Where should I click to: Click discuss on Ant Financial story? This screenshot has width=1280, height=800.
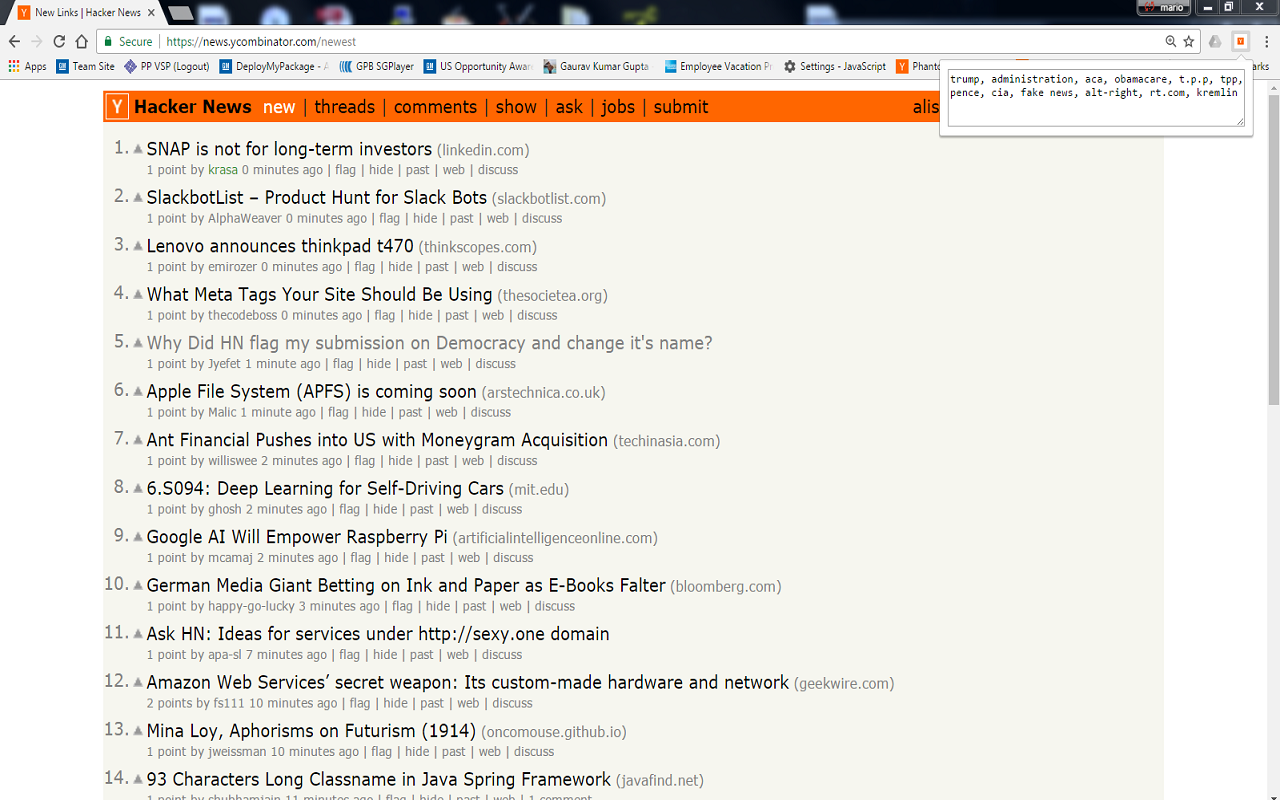click(x=517, y=461)
